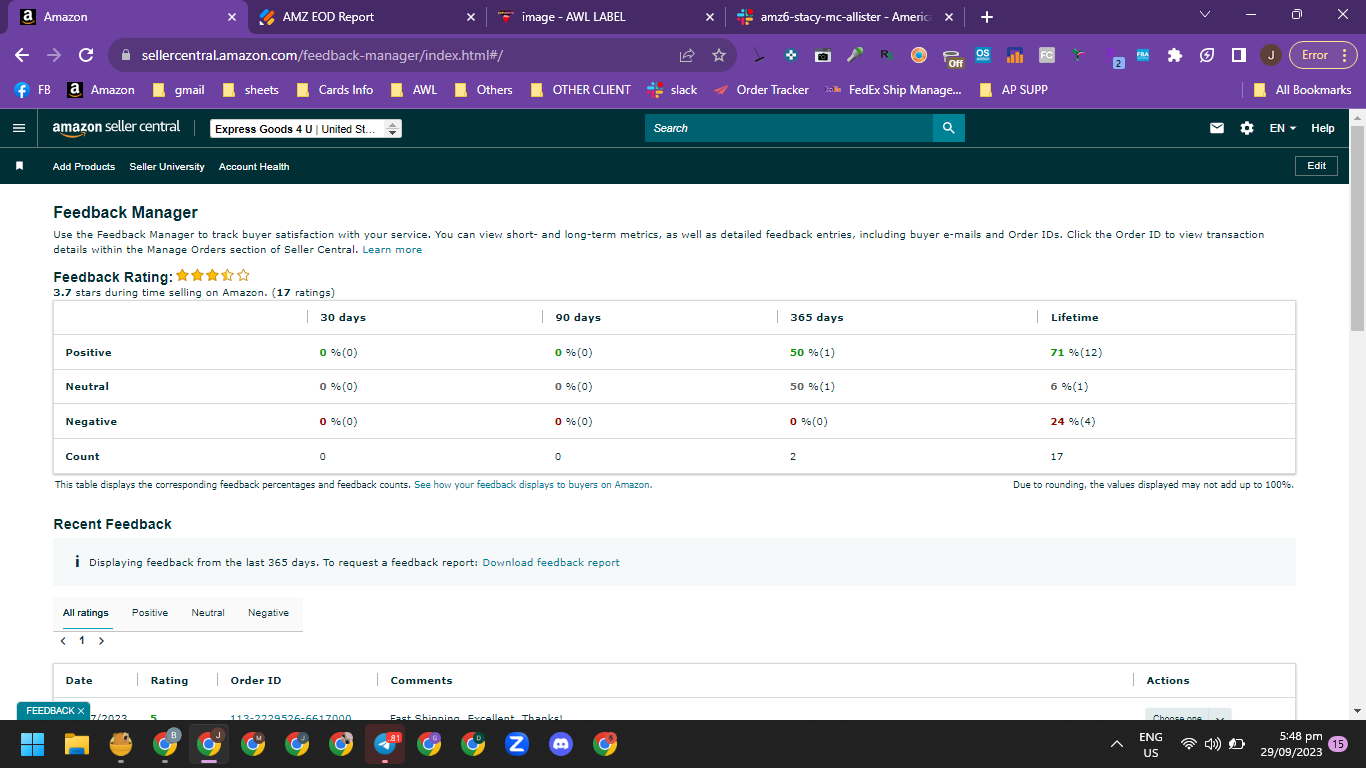Click the camera screenshot extension icon
1366x768 pixels.
(823, 55)
